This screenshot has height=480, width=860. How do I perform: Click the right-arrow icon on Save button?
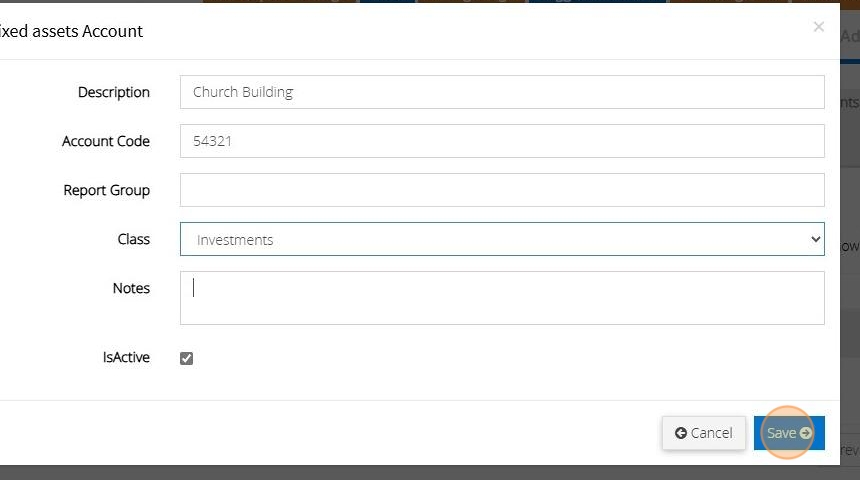tap(806, 433)
